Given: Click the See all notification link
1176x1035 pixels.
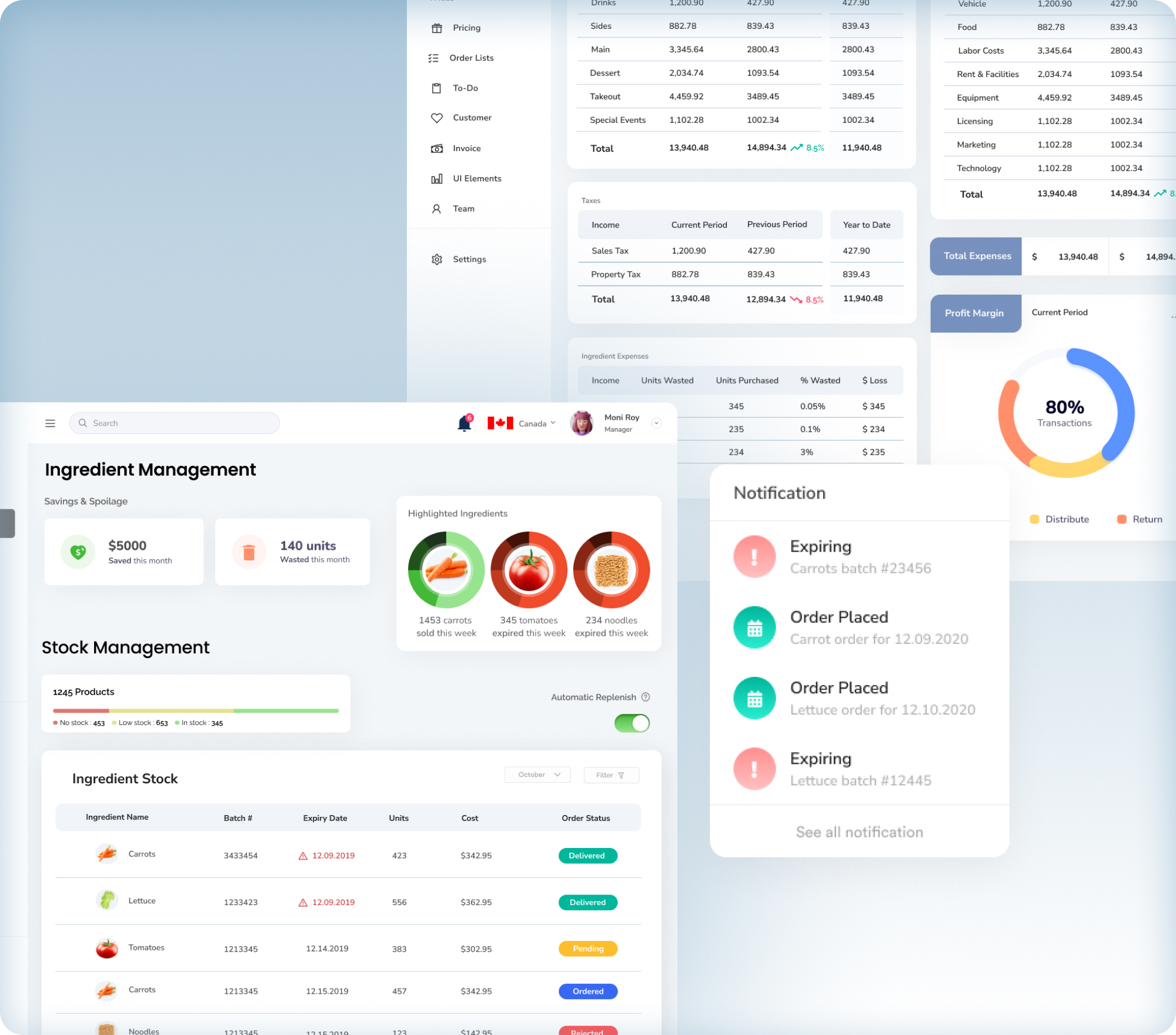Looking at the screenshot, I should tap(859, 832).
